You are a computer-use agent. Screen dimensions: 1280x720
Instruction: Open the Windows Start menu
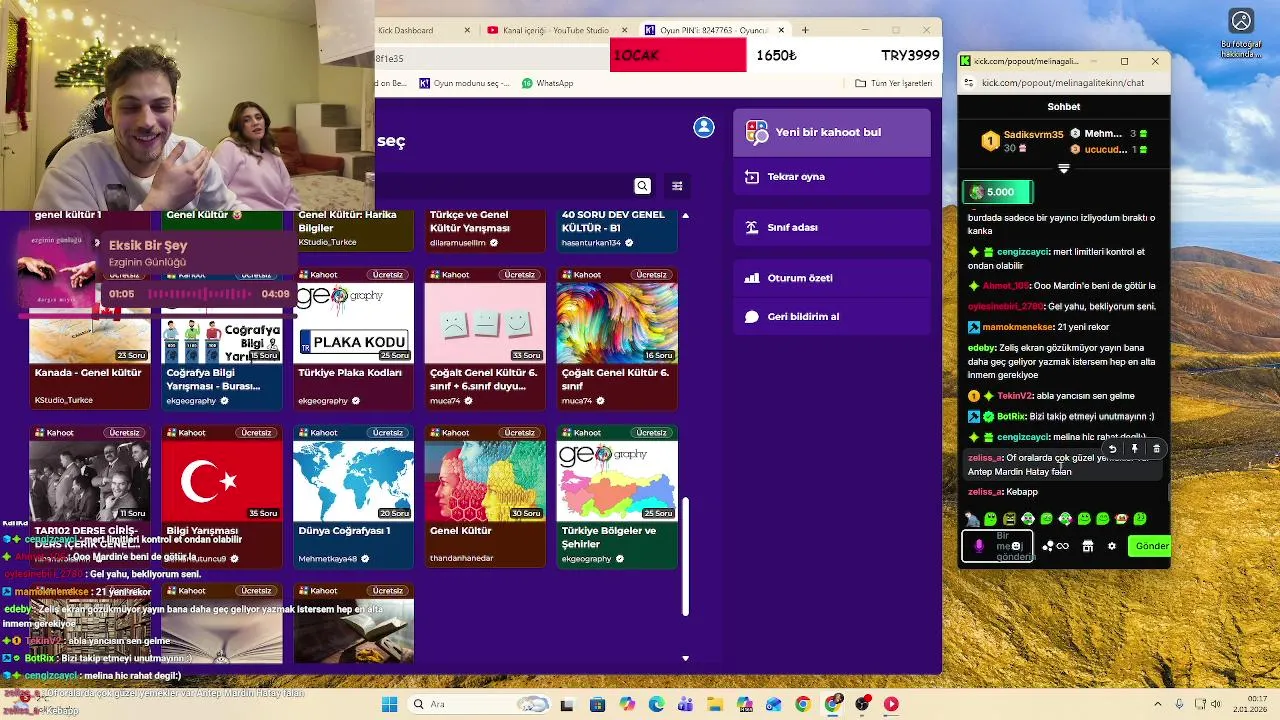point(389,704)
